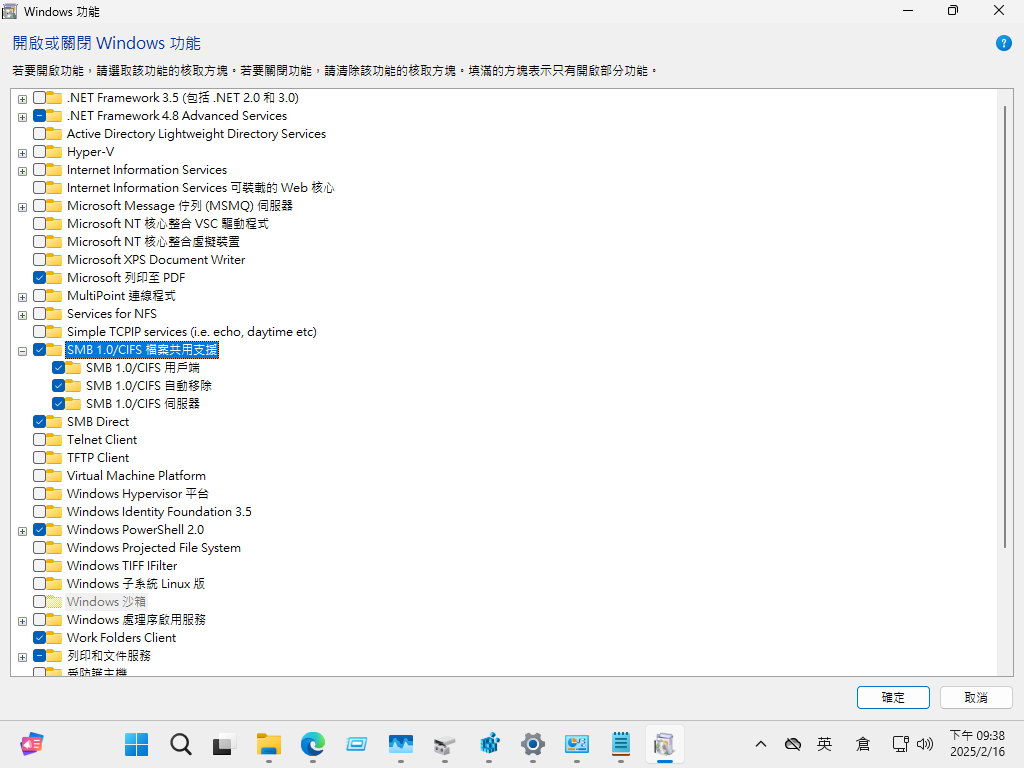Open Settings gear icon in taskbar
Screen dimensions: 1024x768
[533, 744]
